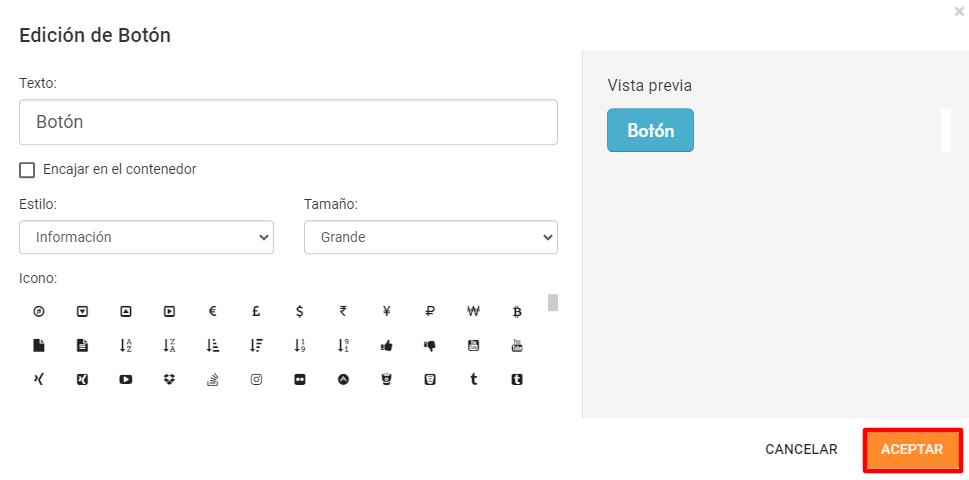The width and height of the screenshot is (969, 480).
Task: Choose the sort alphabetical A-Z icon
Action: pyautogui.click(x=126, y=346)
